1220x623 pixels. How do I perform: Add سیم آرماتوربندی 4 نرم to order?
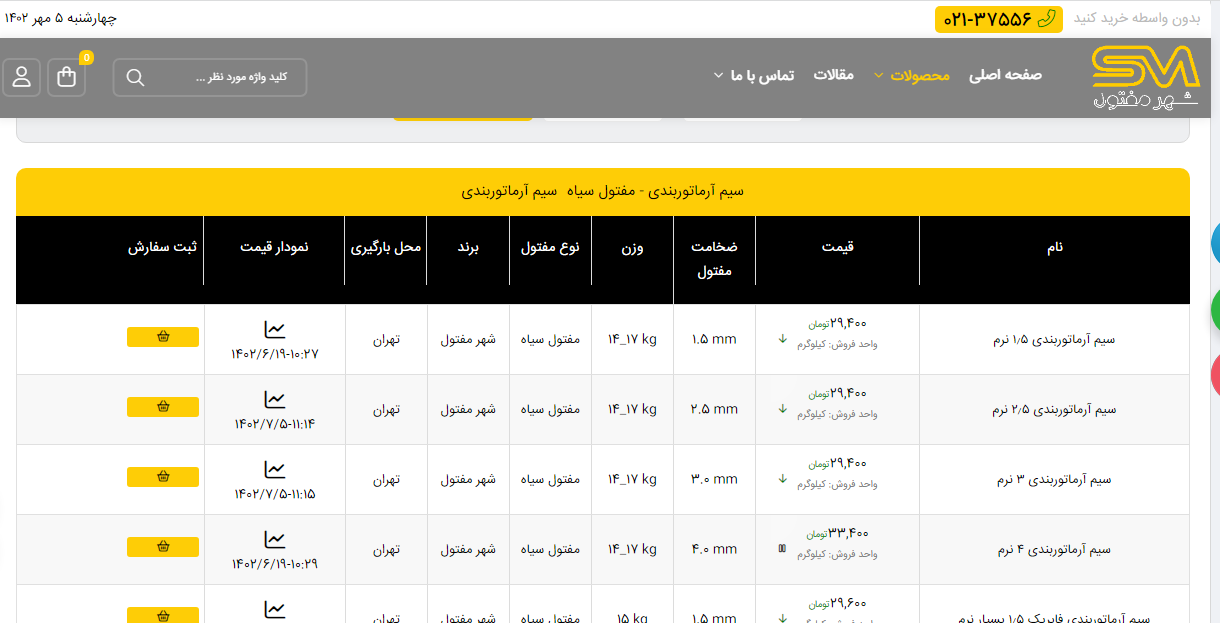tap(163, 547)
